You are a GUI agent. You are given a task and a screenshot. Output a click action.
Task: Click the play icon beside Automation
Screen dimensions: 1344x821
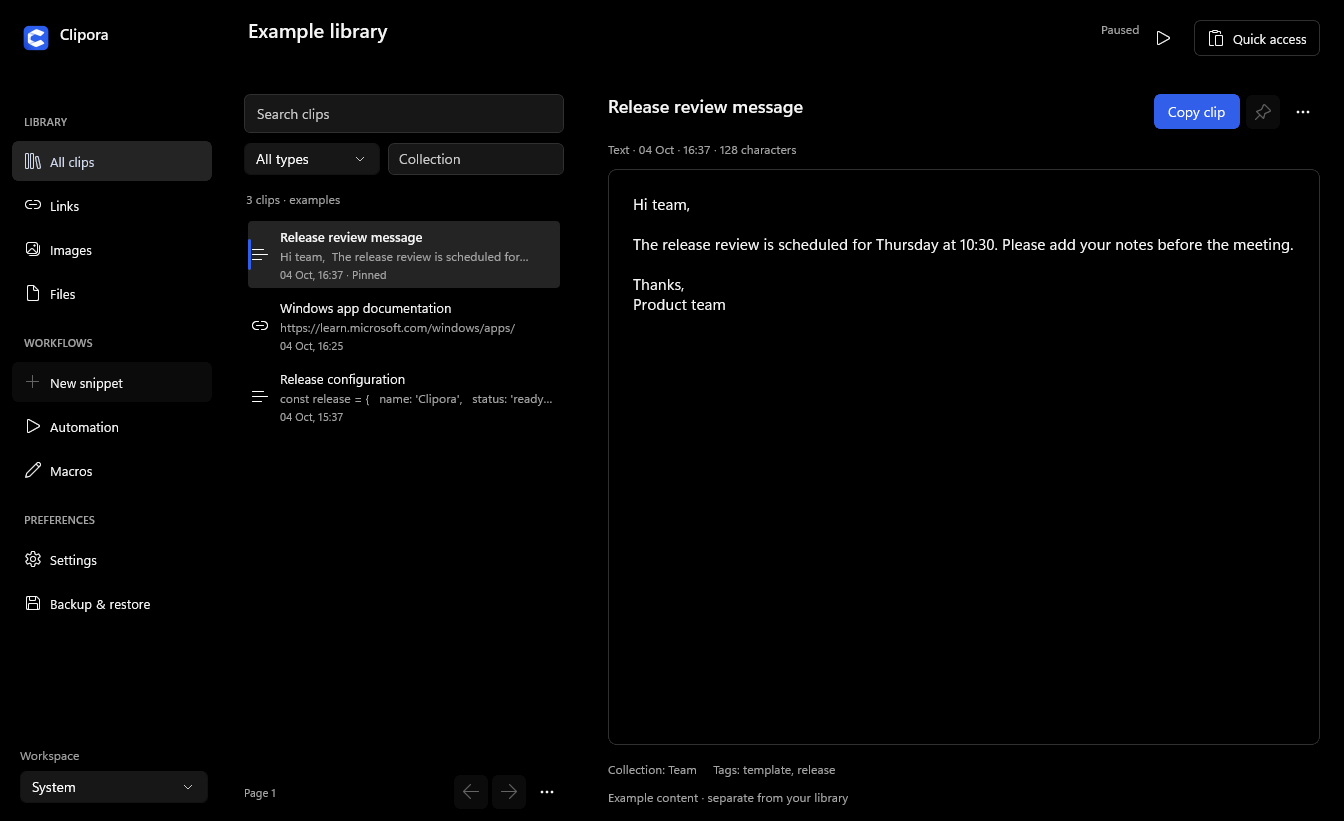(33, 427)
